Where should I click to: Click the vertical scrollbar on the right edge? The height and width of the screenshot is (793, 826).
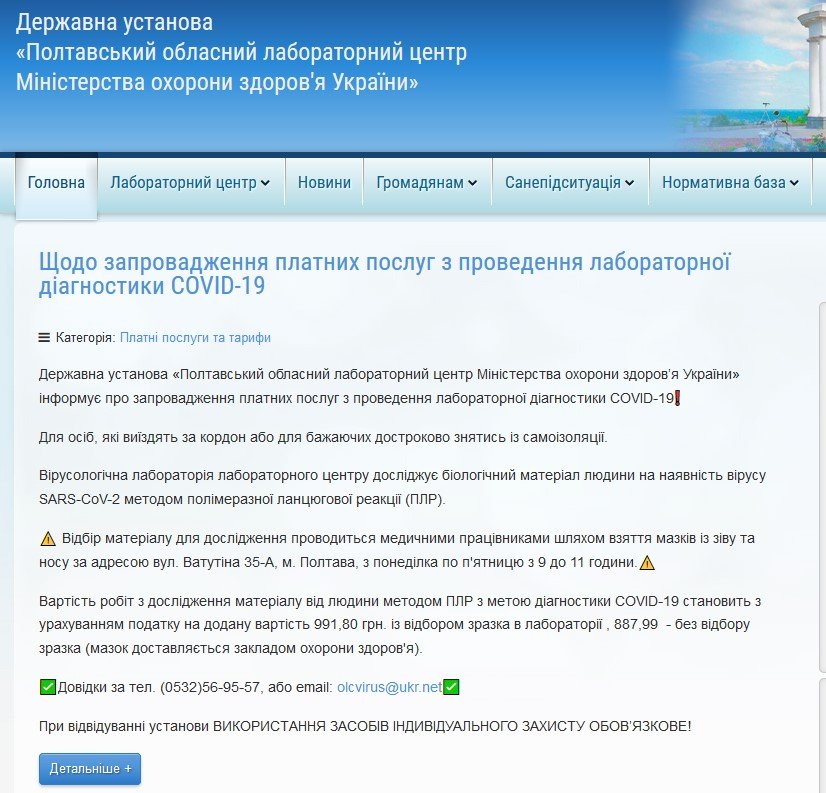(821, 500)
